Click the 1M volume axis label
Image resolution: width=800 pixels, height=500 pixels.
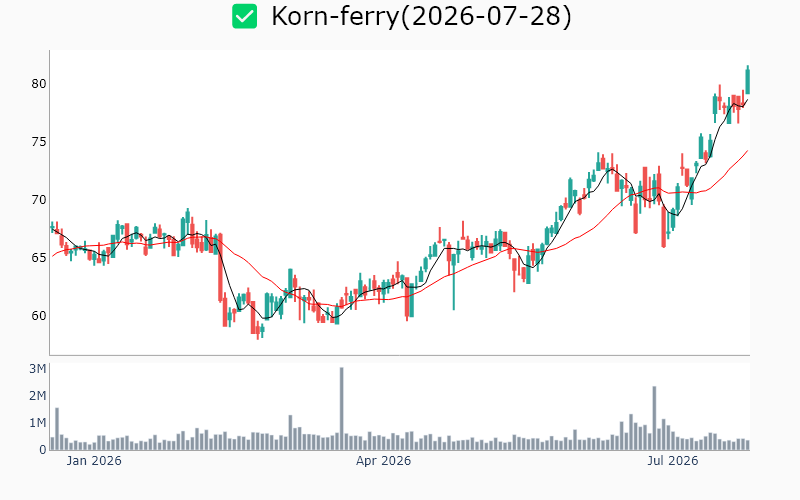[38, 423]
